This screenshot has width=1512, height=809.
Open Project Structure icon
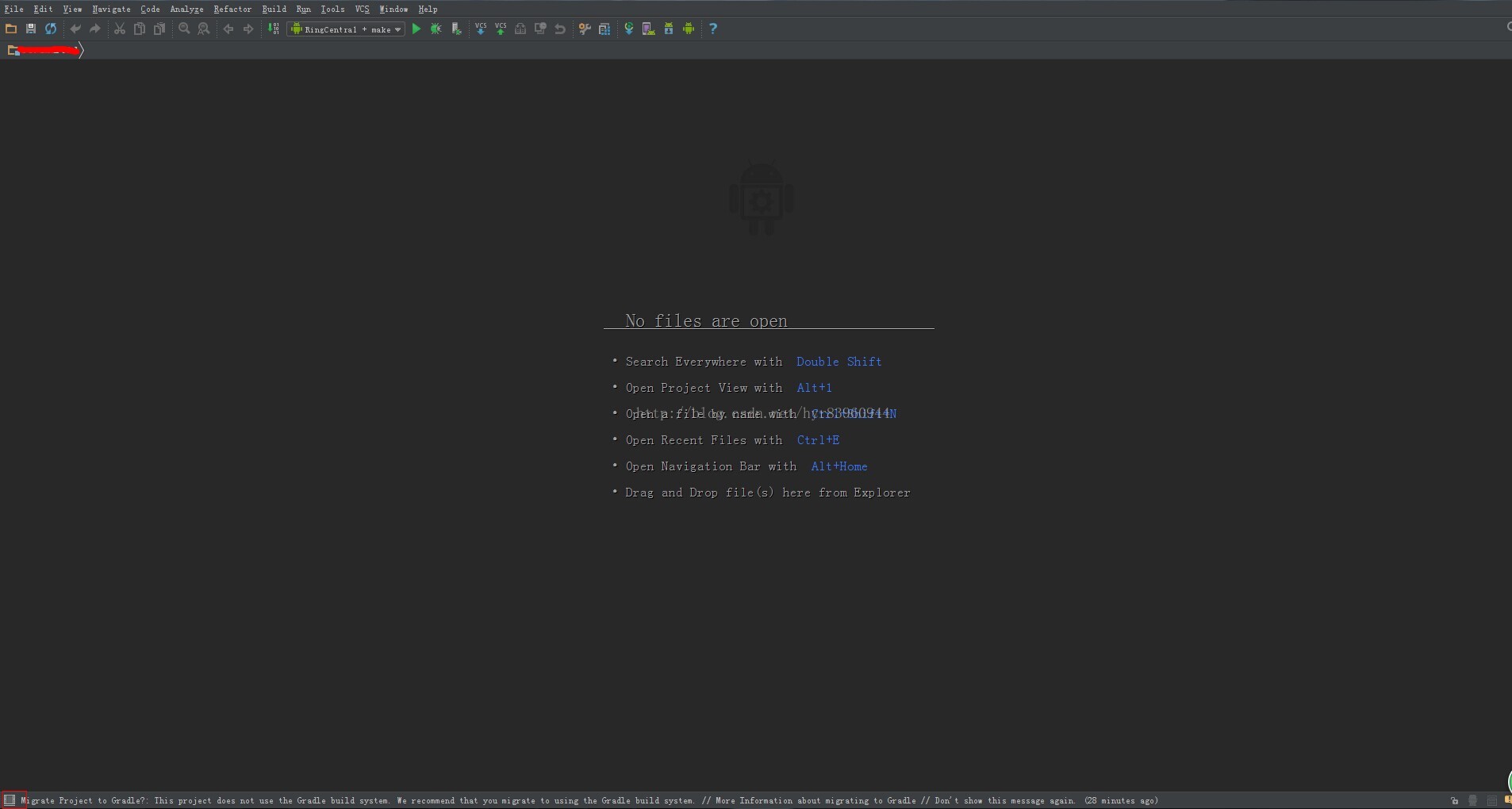click(604, 29)
